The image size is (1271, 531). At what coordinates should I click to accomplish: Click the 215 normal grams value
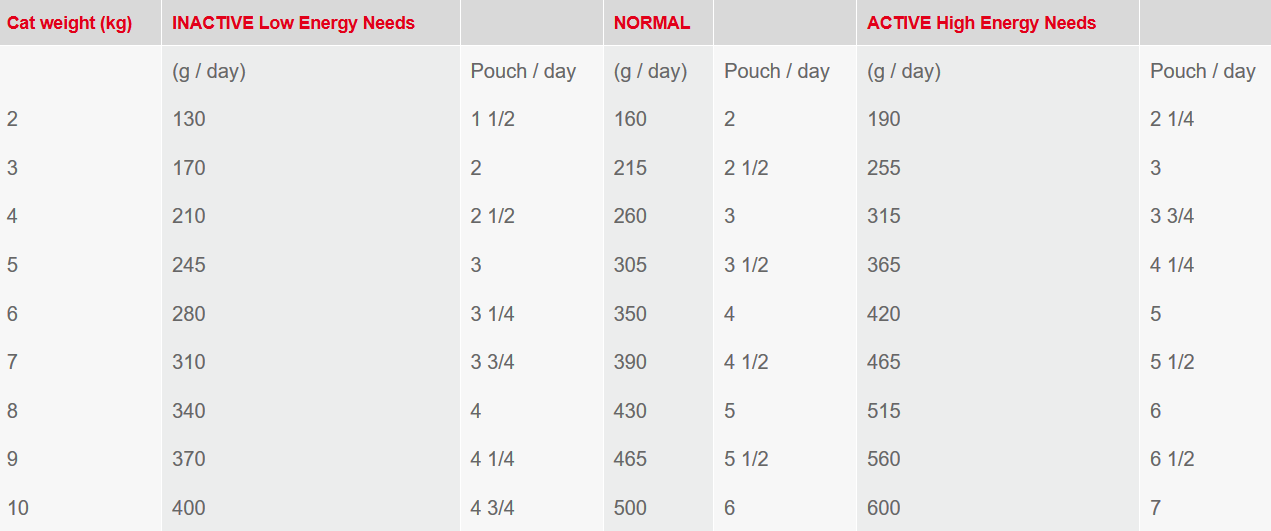630,168
